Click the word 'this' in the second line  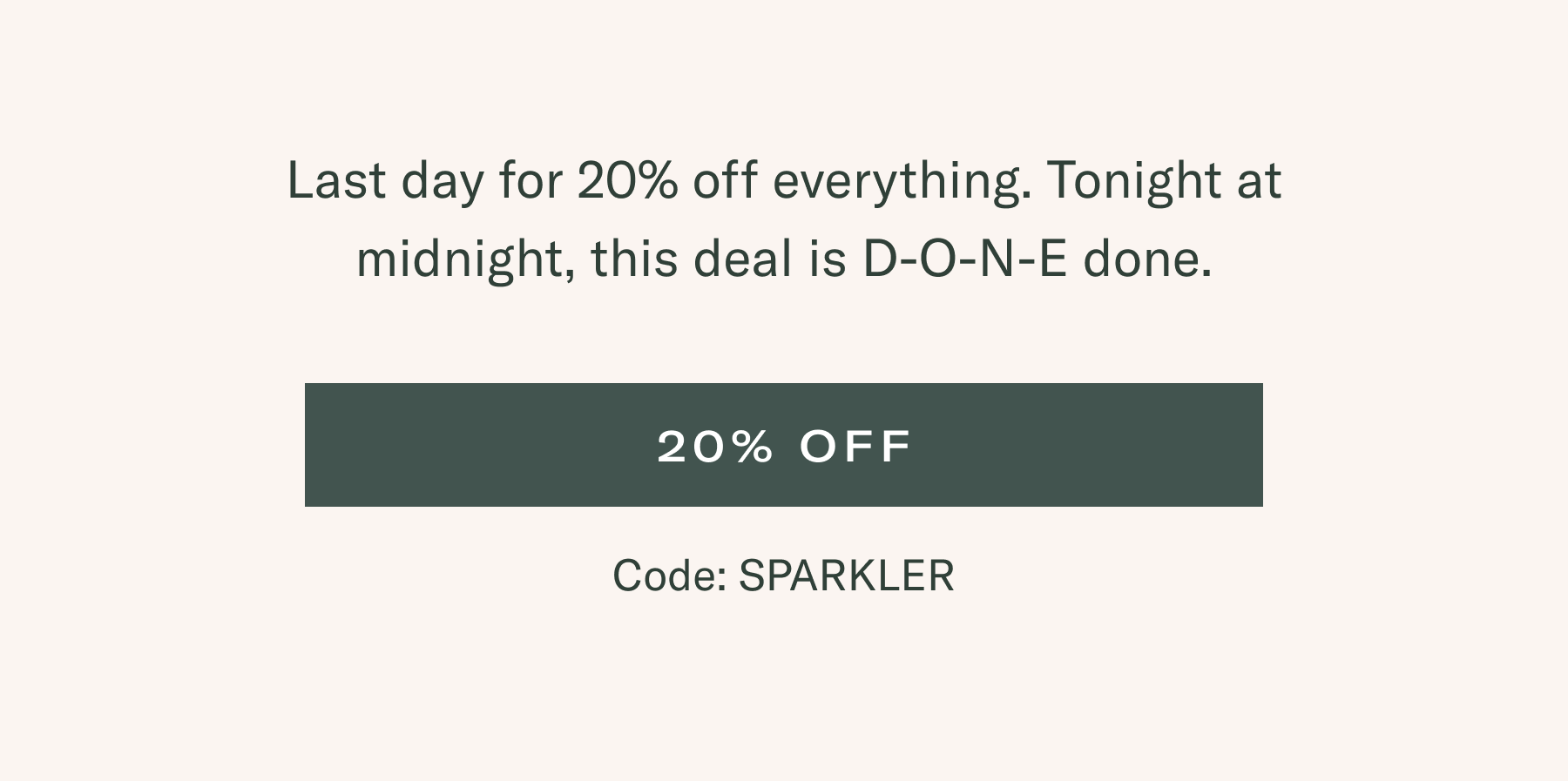pyautogui.click(x=634, y=259)
